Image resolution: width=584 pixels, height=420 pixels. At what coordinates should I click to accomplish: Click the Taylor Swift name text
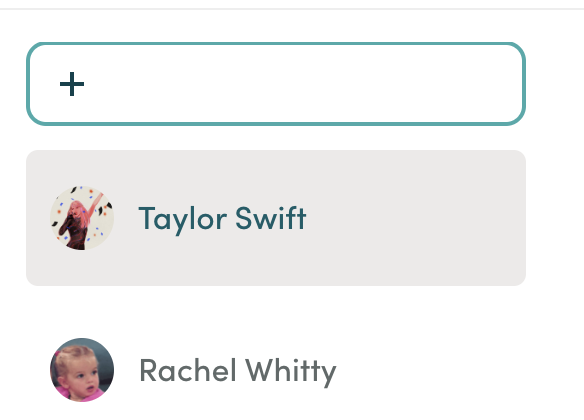(222, 219)
